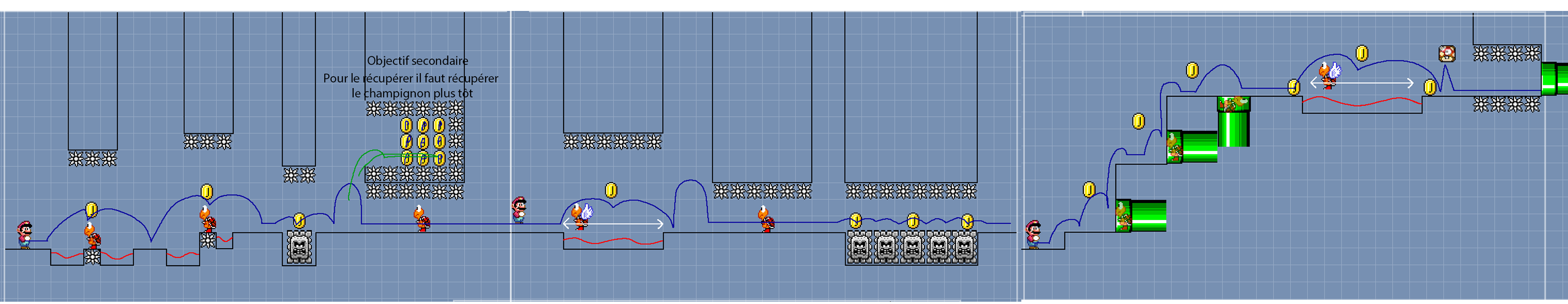
Task: Select the lone Thwomp in the pit
Action: click(x=299, y=248)
